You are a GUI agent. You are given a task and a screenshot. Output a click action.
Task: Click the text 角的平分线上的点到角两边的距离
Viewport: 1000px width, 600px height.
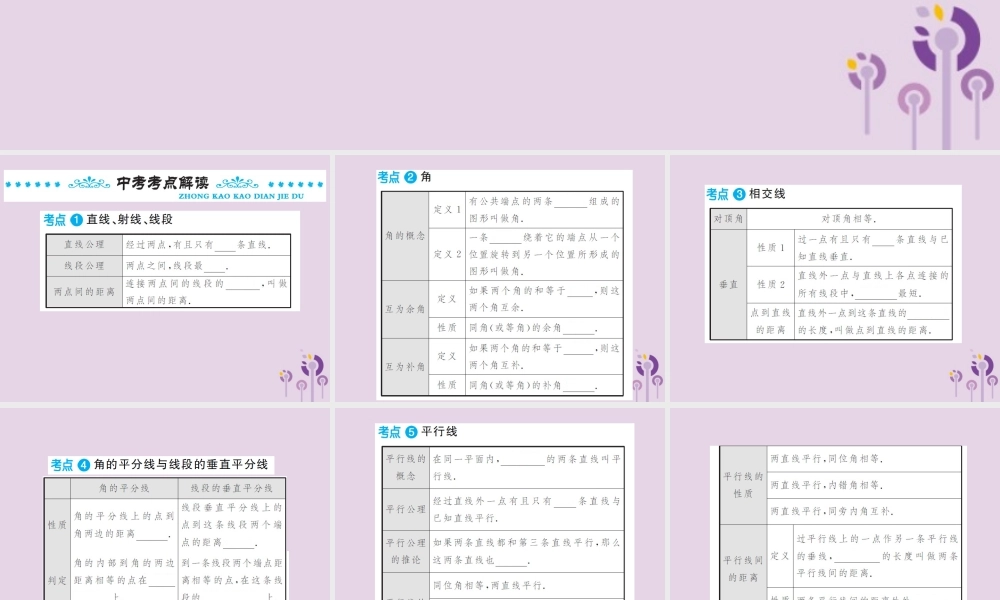(124, 524)
